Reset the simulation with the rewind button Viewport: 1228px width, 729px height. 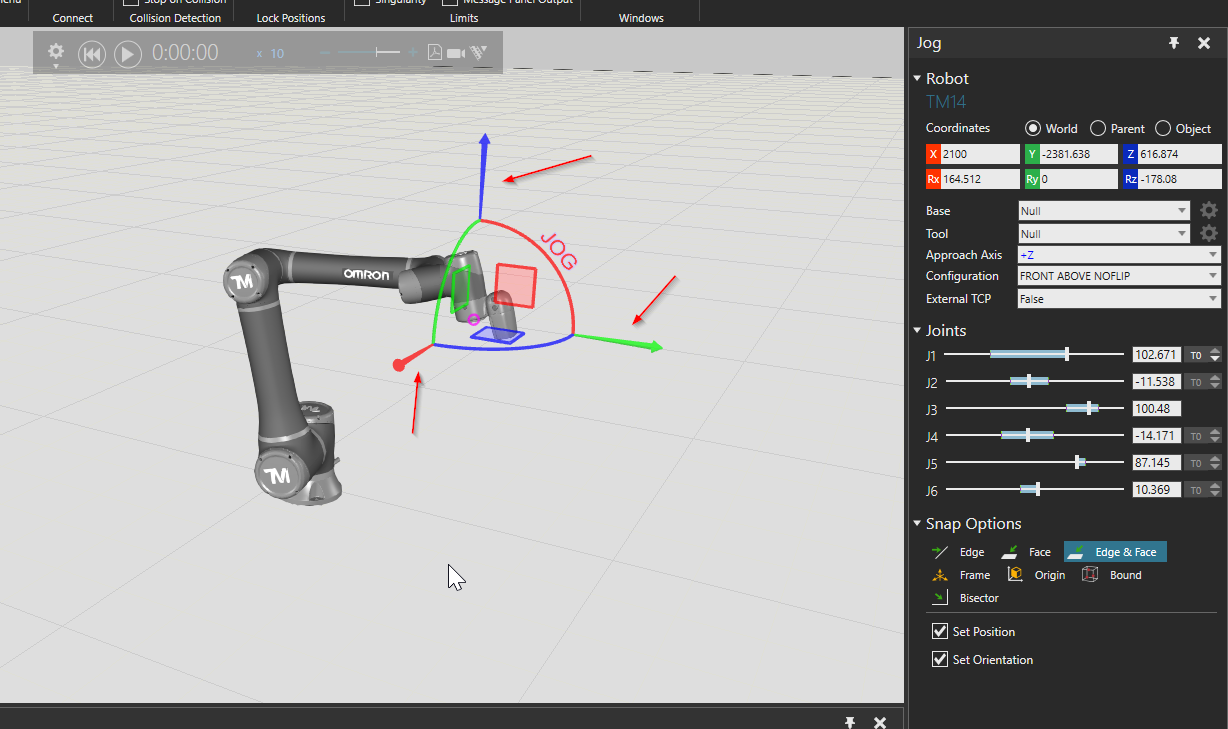tap(92, 54)
